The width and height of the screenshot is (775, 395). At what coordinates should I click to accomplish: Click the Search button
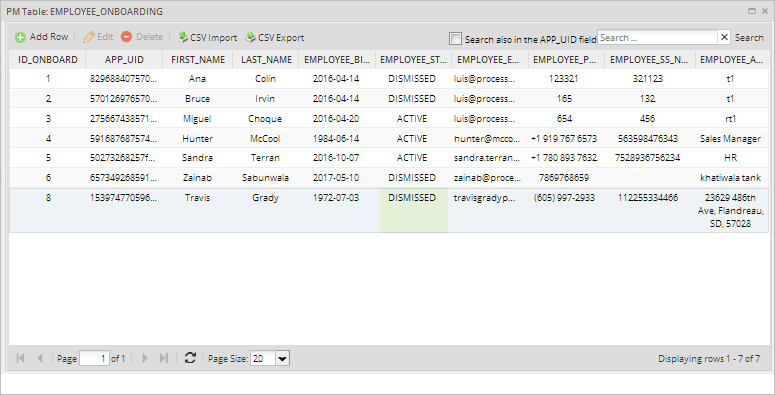click(749, 38)
